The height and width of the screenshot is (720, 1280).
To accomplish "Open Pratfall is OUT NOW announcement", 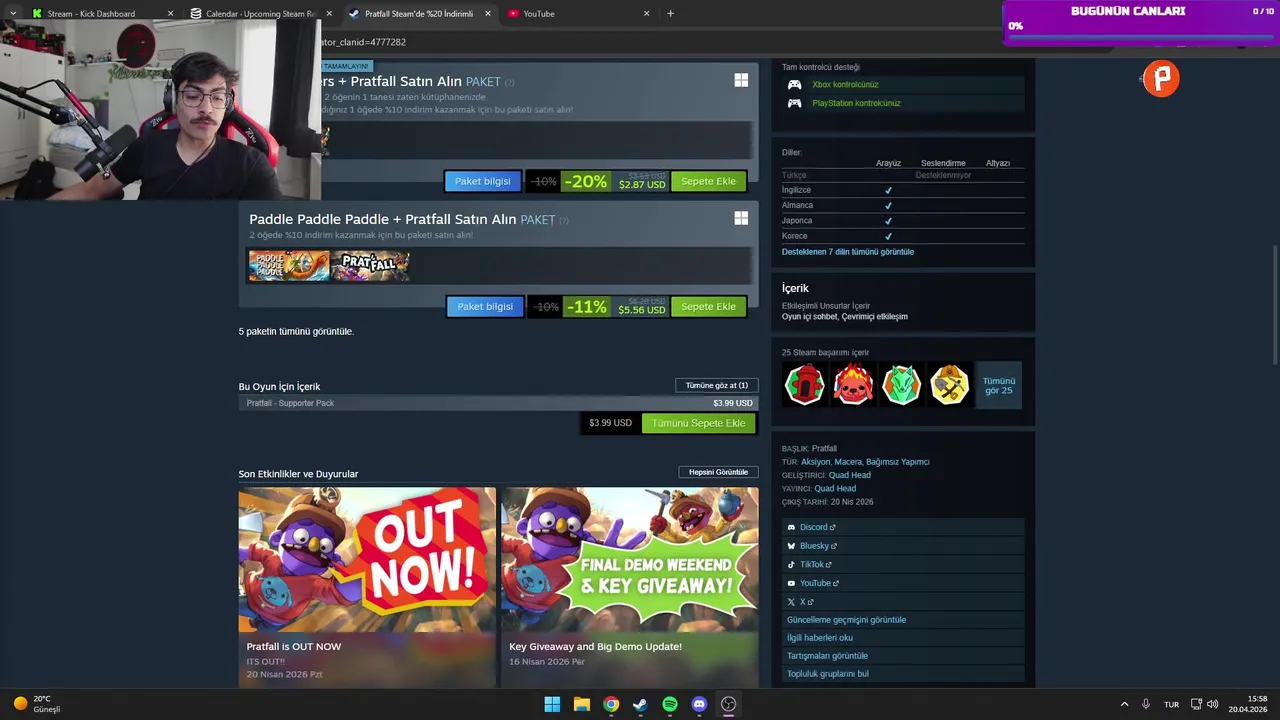I will tap(367, 586).
